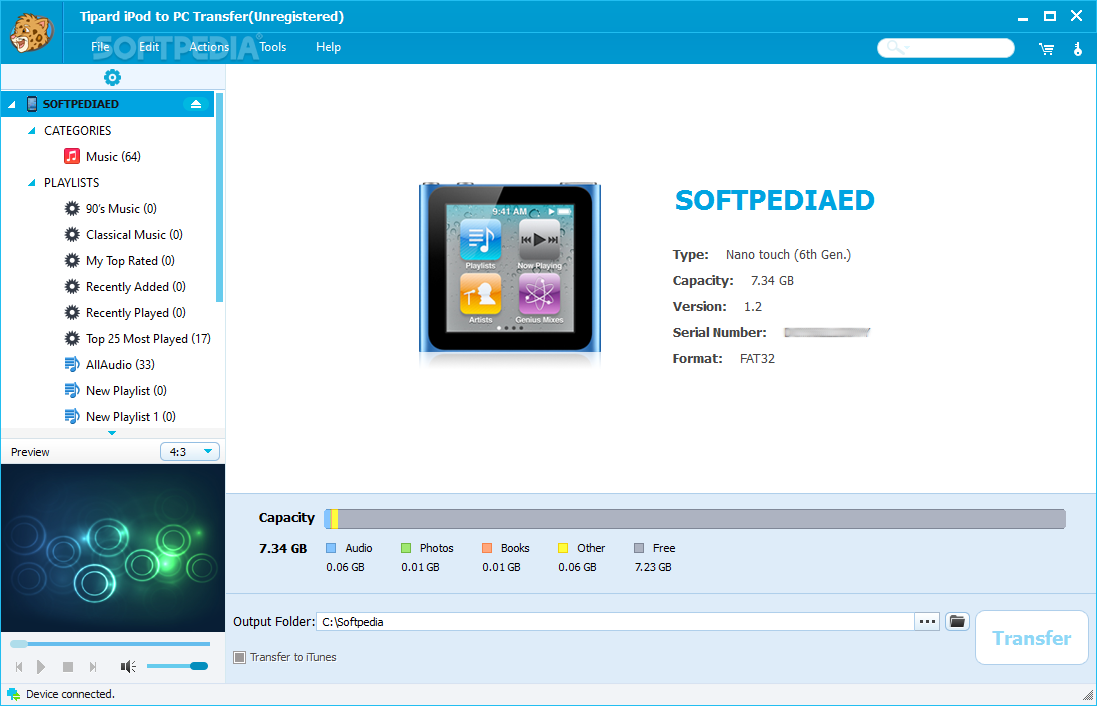Enable Transfer to iTunes checkbox
The height and width of the screenshot is (706, 1097).
239,657
